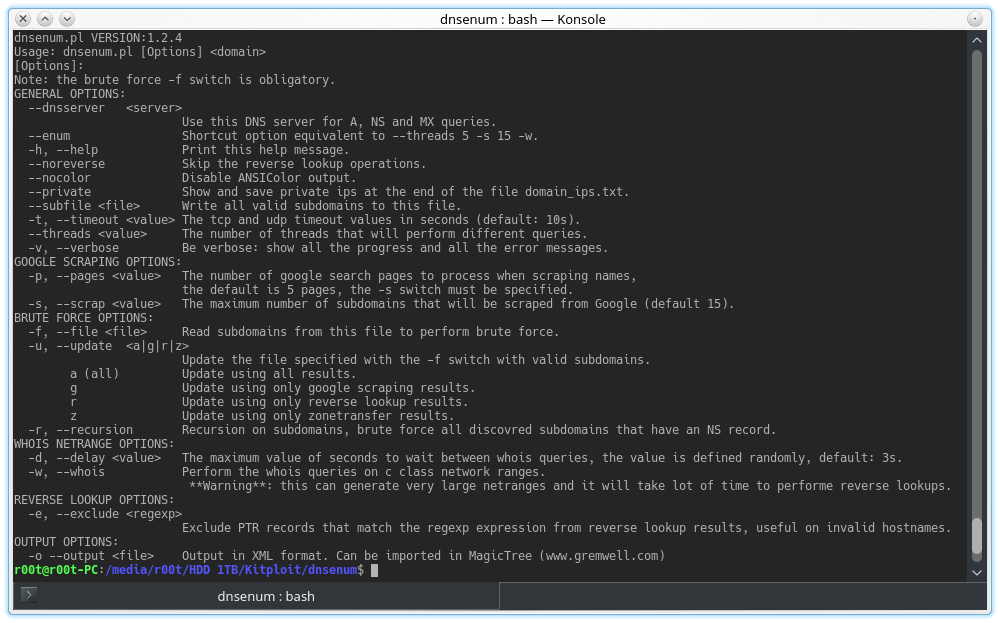Click the "--threads <value>" option text

(x=87, y=234)
